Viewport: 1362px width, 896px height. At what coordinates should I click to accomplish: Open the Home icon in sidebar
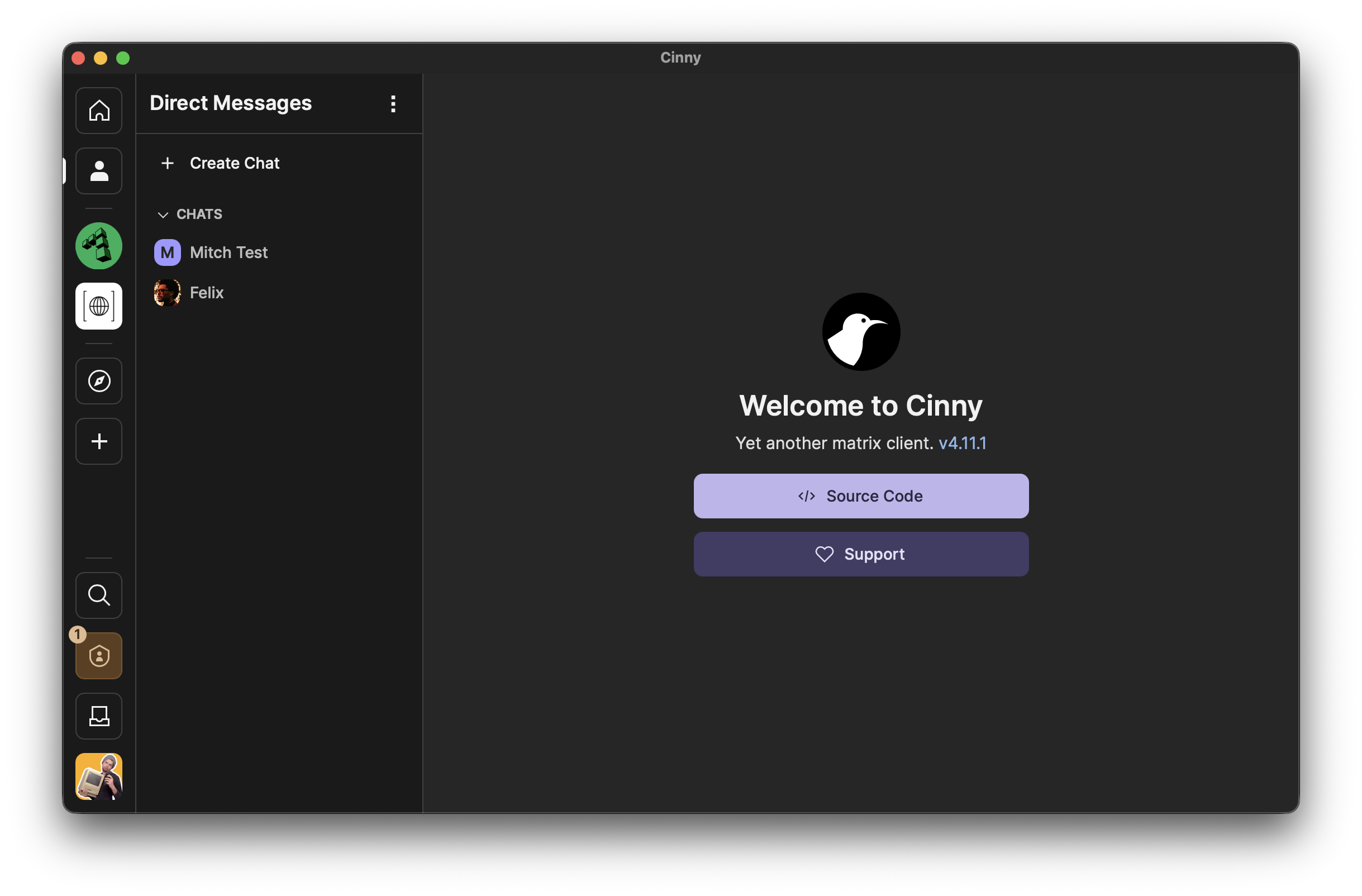(99, 111)
